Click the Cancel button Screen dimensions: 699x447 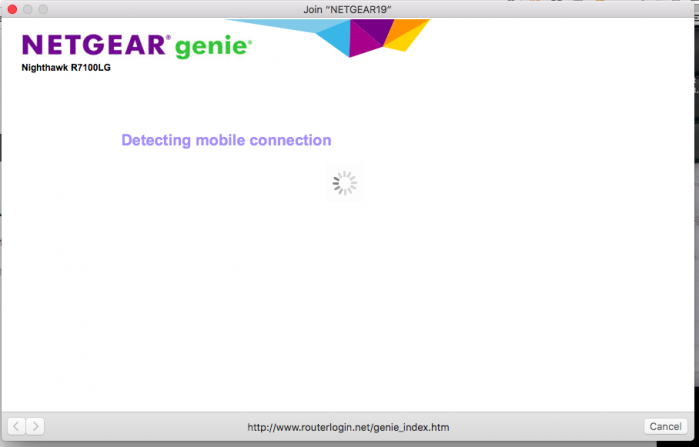tap(665, 426)
